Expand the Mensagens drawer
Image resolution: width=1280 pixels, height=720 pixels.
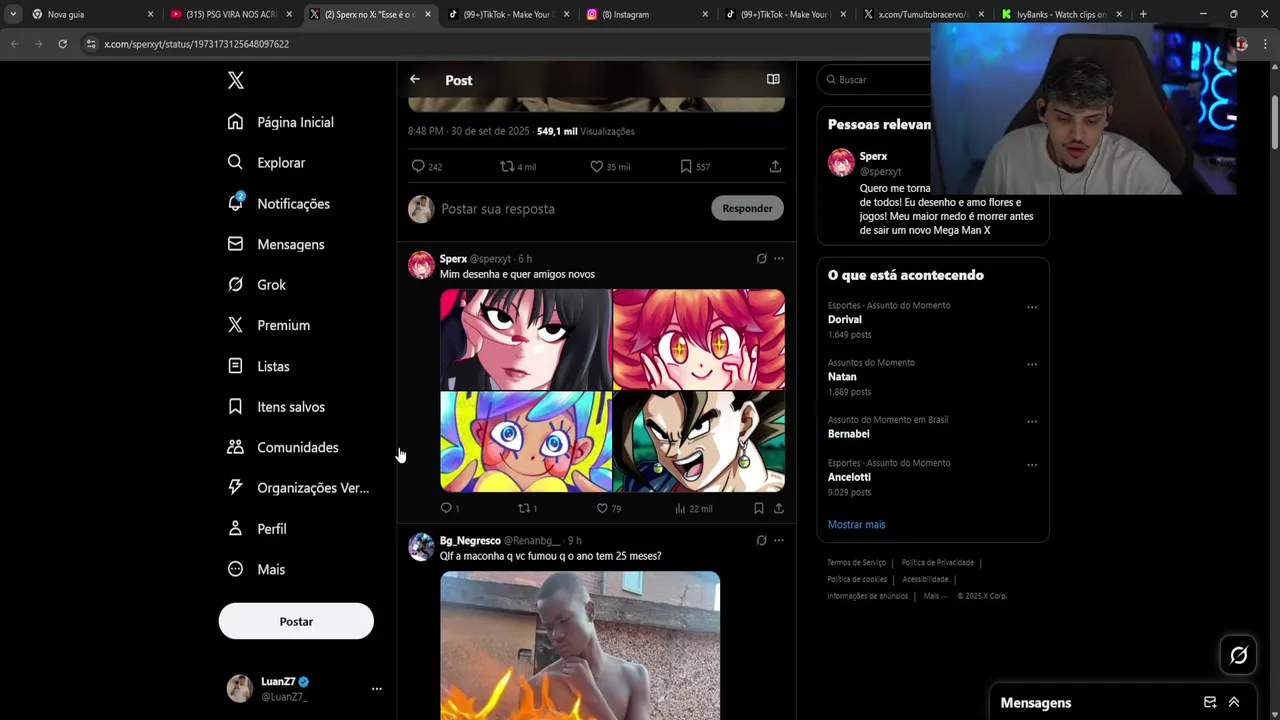(x=1234, y=702)
